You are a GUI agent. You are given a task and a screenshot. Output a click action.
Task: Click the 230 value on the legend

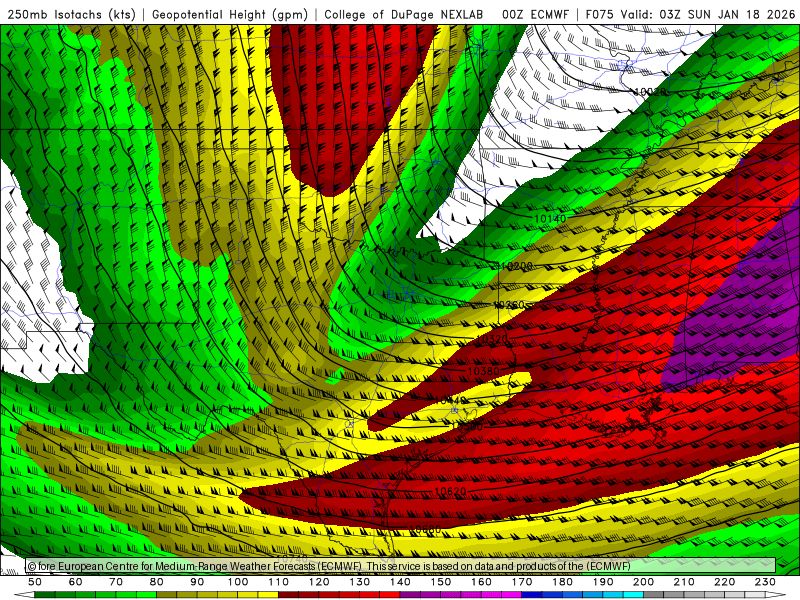coord(765,582)
